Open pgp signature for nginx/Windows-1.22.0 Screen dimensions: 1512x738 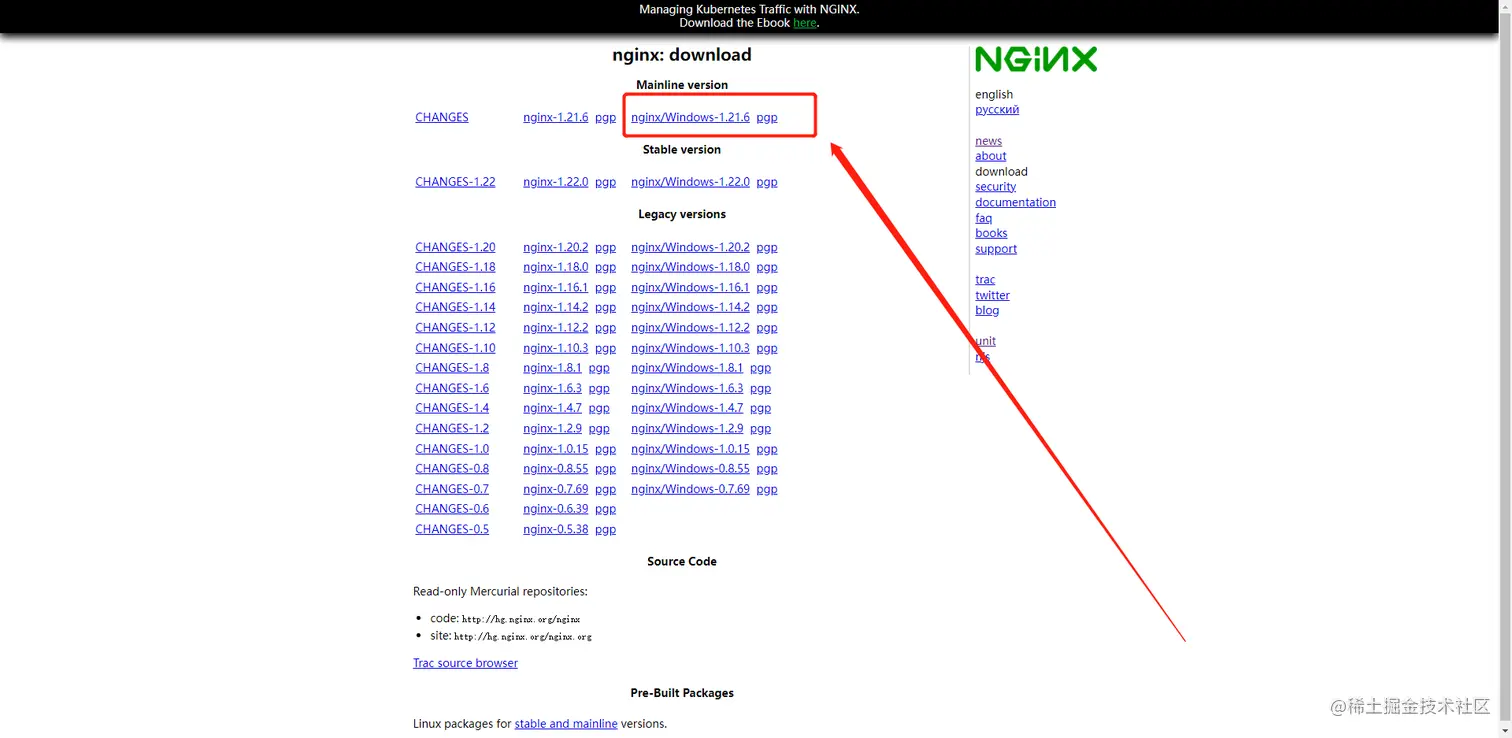767,182
